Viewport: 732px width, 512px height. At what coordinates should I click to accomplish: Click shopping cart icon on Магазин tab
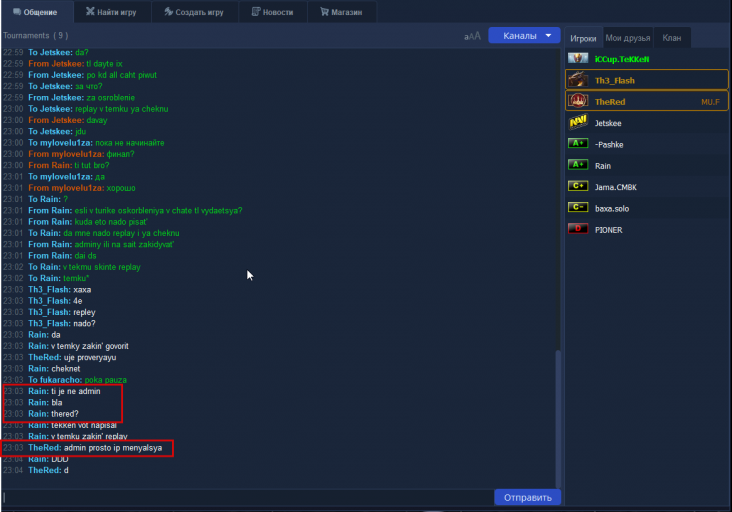[324, 11]
